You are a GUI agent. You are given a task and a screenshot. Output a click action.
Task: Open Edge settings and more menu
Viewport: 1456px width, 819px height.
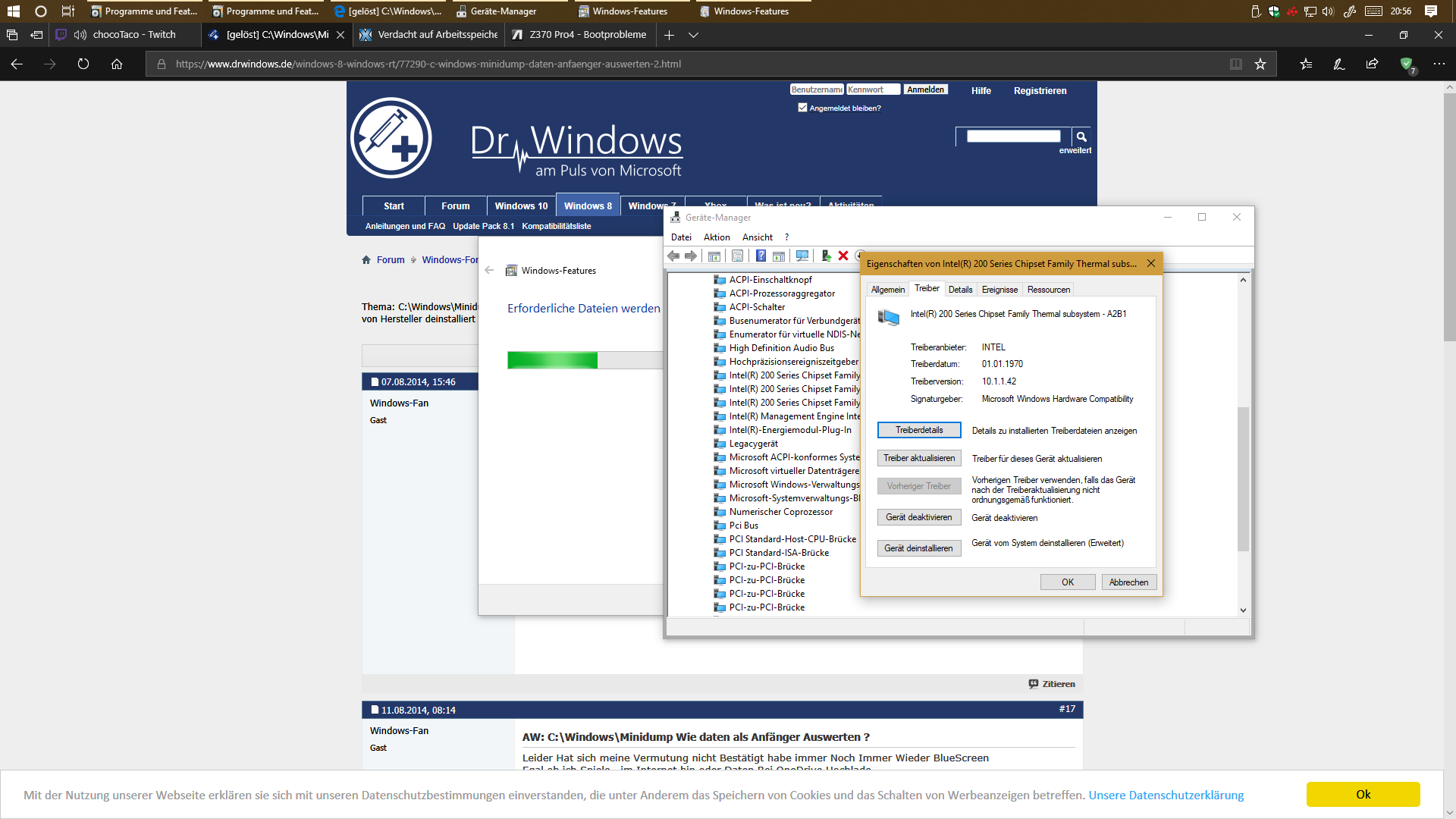point(1439,64)
